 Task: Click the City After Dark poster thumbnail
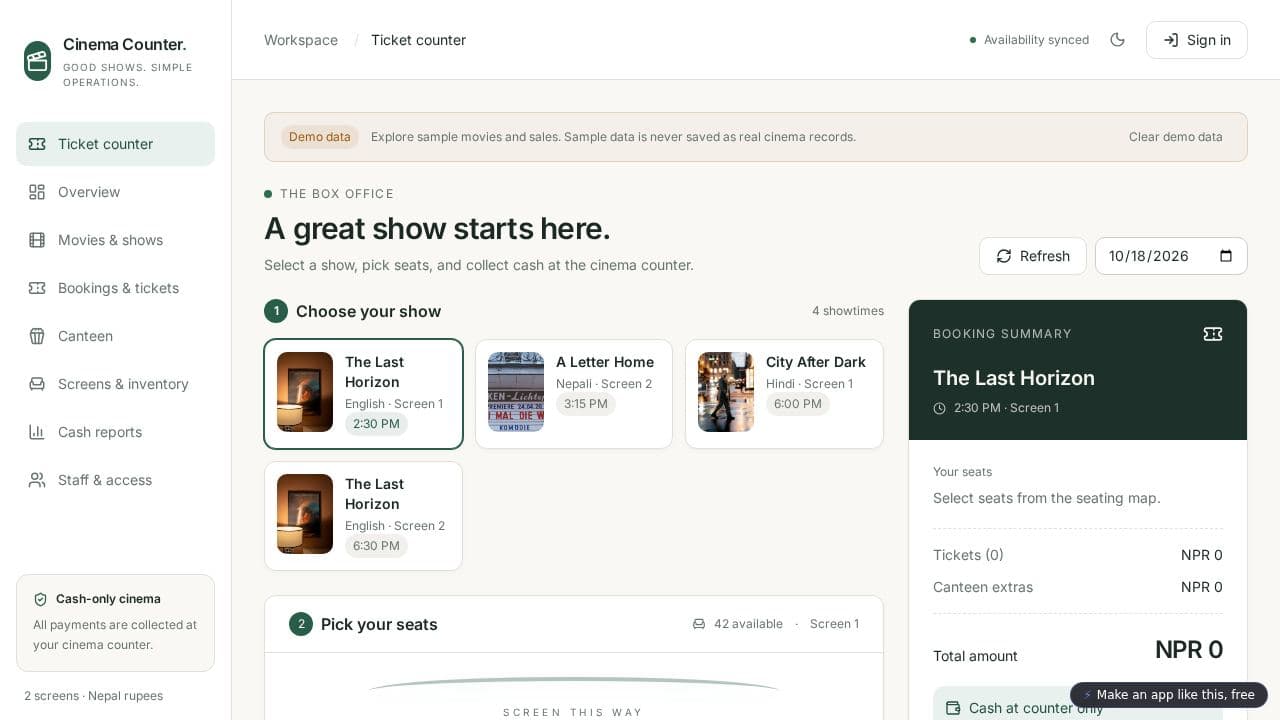726,392
